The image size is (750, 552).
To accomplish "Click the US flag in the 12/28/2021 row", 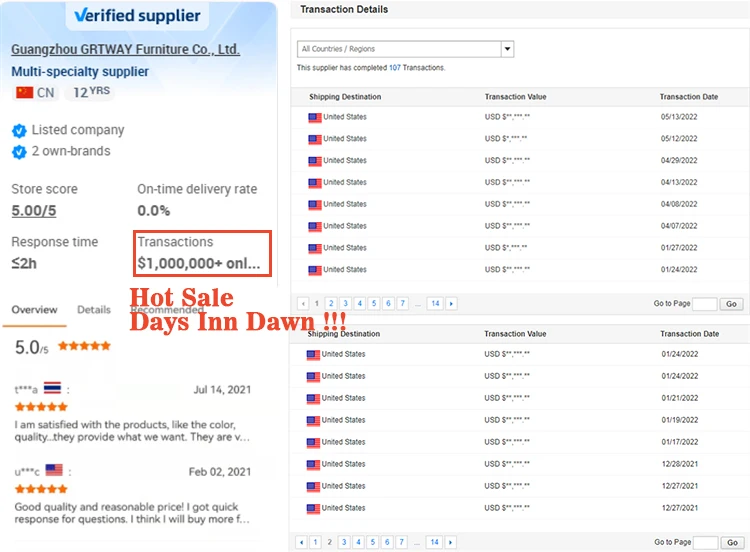I will (x=313, y=464).
